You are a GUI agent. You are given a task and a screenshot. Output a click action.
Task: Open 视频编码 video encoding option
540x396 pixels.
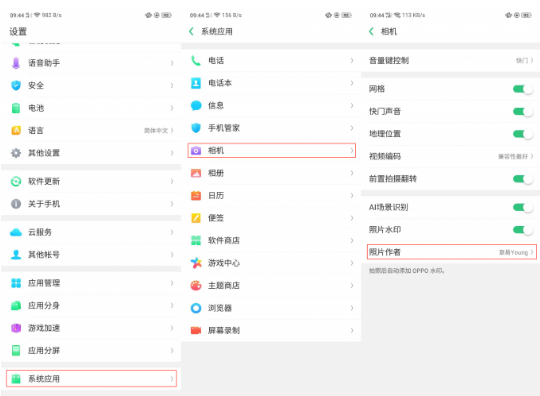tap(450, 156)
